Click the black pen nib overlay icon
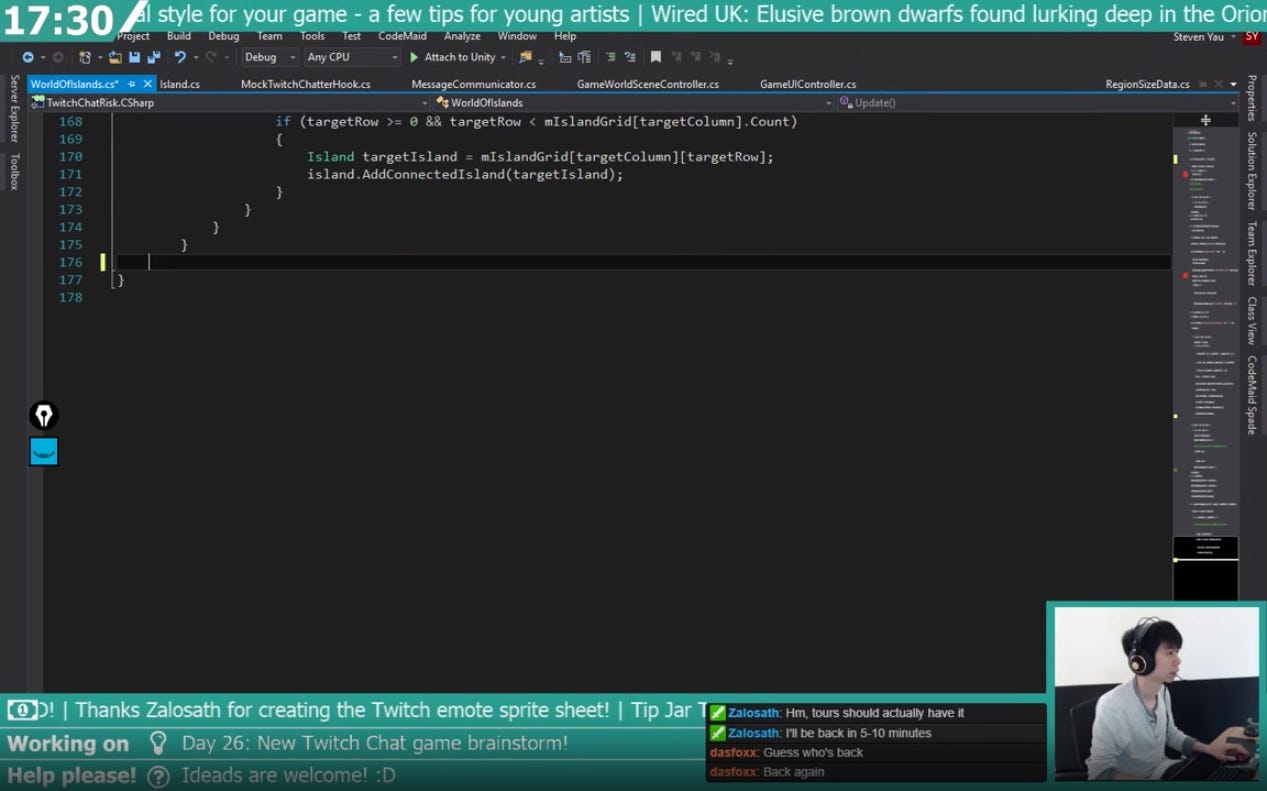 [x=44, y=415]
